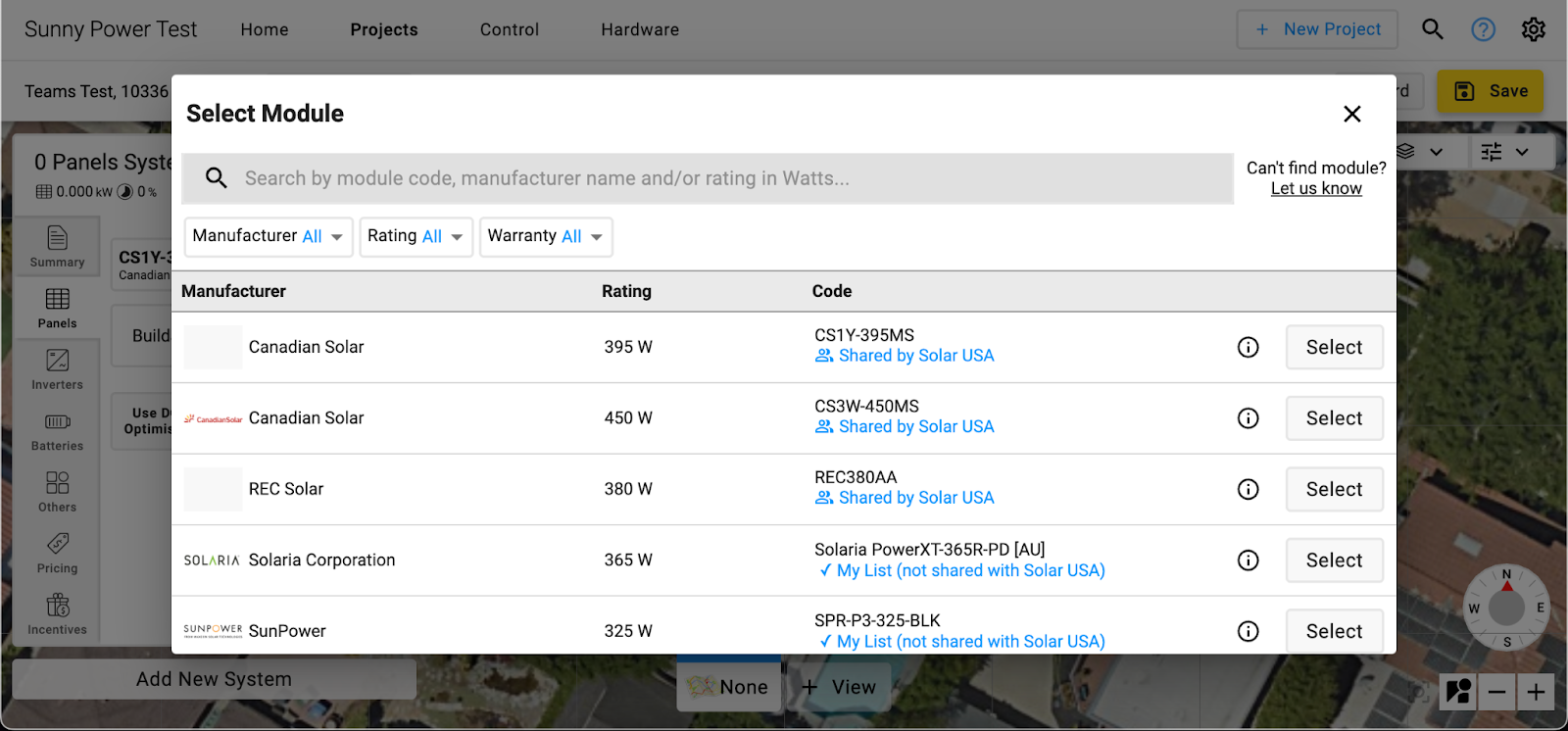Click the compass on the map
This screenshot has height=731, width=1568.
(x=1506, y=608)
